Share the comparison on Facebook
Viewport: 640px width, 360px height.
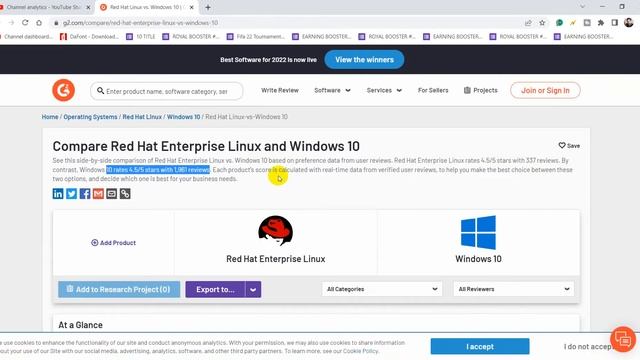click(x=85, y=193)
